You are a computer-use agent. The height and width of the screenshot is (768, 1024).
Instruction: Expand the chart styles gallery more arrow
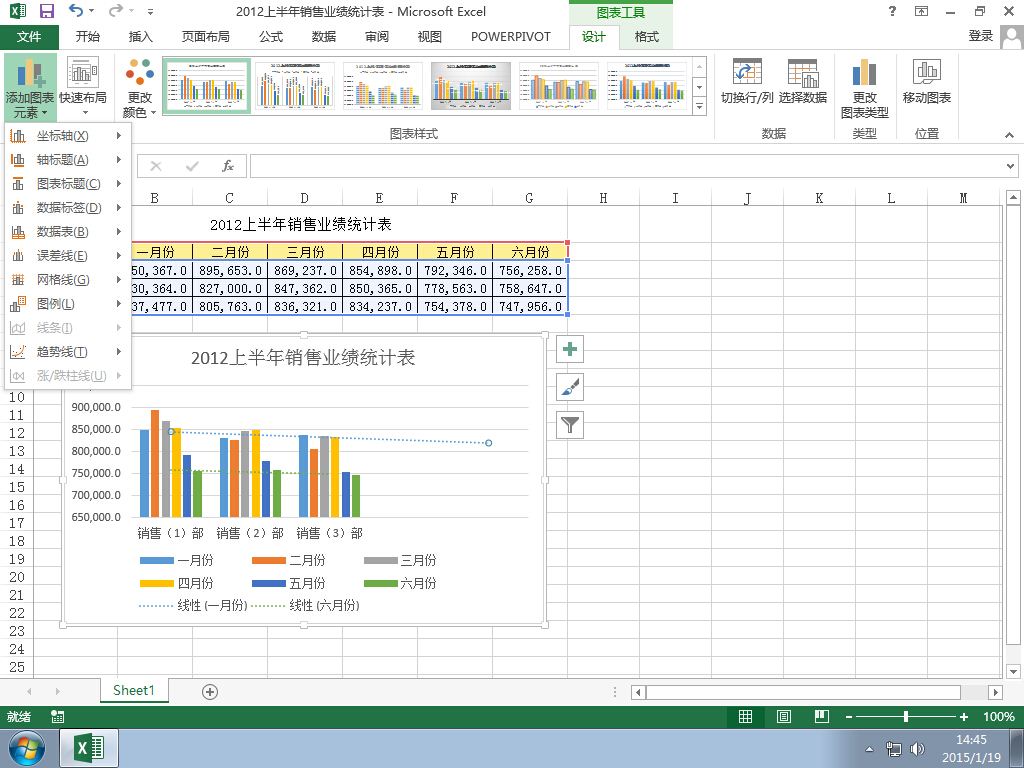[699, 105]
